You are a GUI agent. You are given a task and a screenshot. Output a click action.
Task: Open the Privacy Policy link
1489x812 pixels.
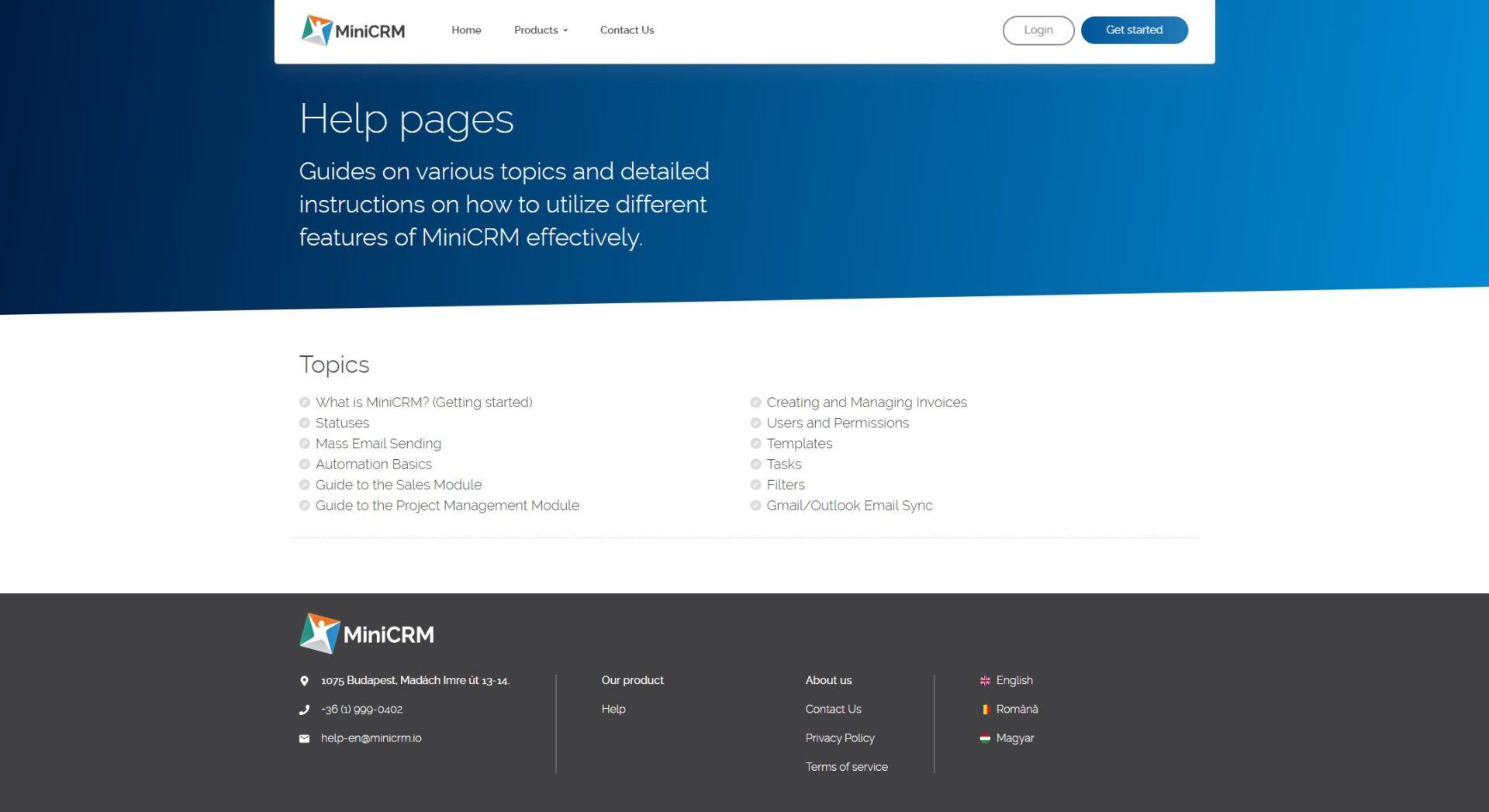[840, 738]
